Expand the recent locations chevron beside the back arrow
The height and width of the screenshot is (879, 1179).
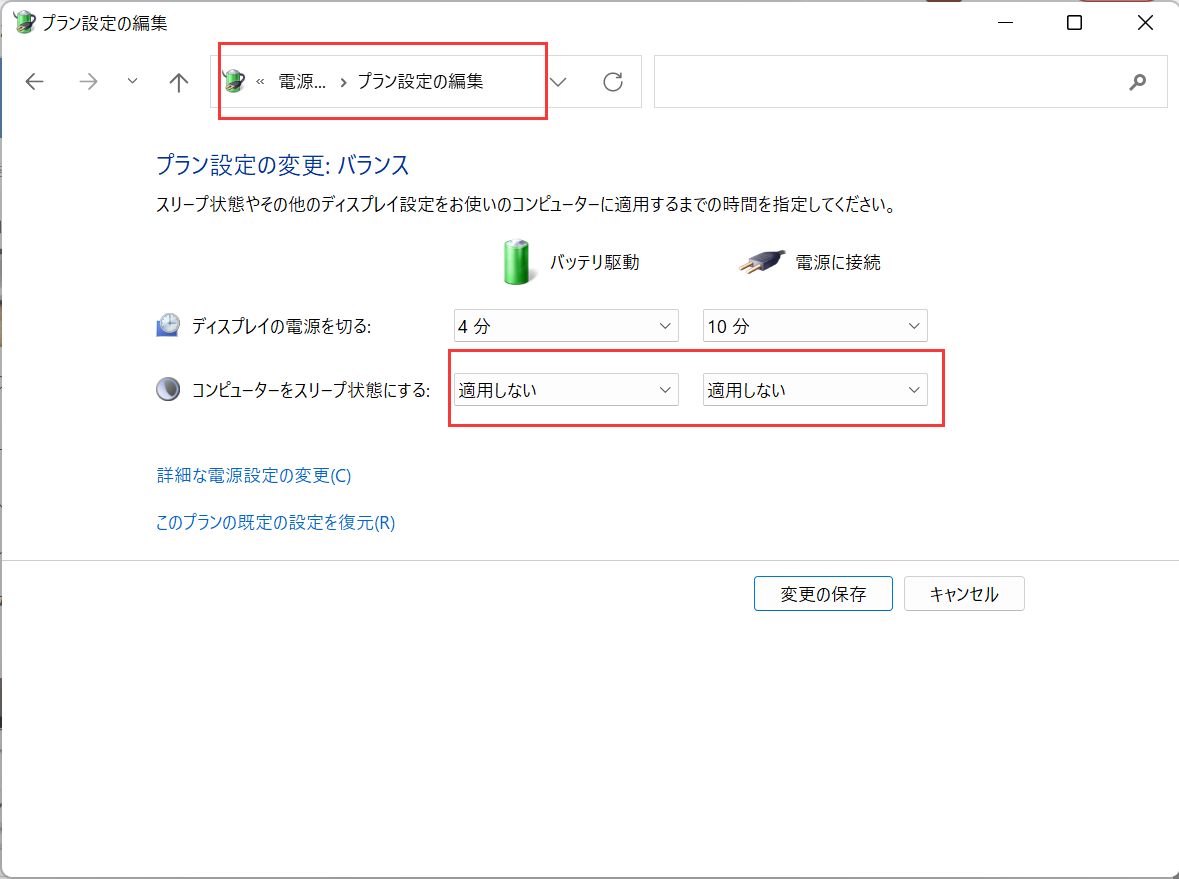(x=131, y=81)
